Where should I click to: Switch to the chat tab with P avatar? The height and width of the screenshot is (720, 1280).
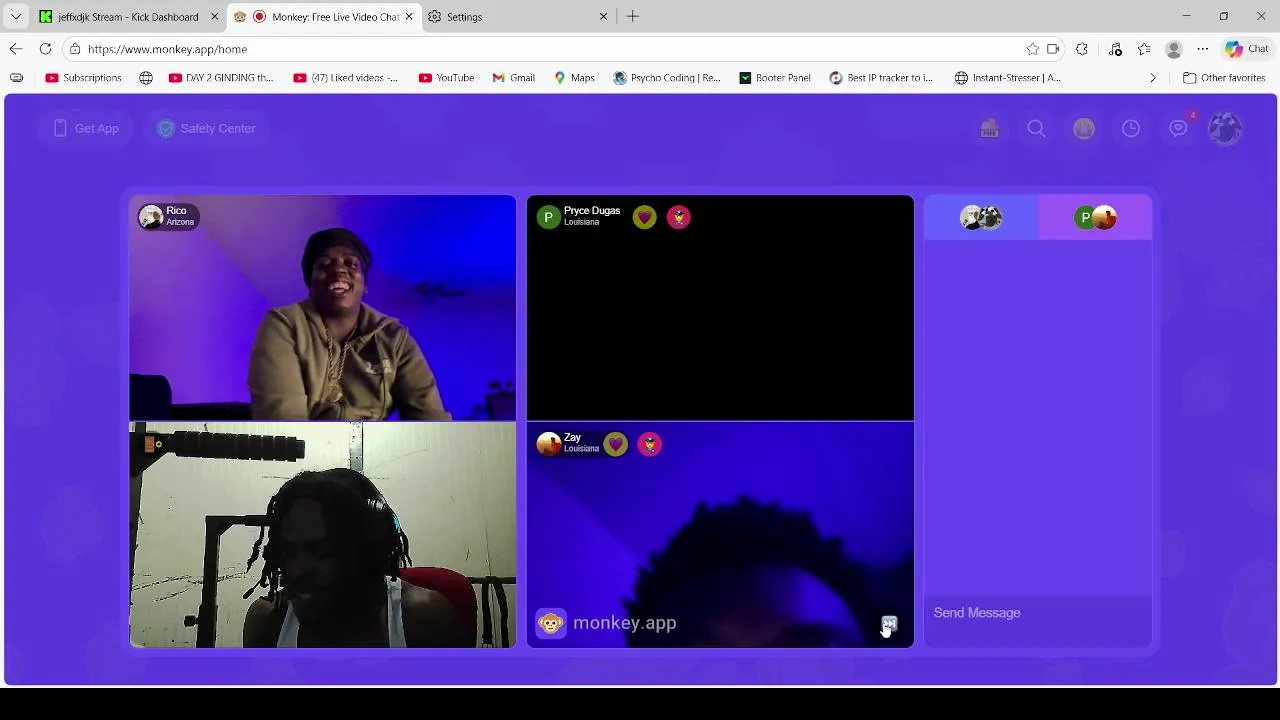coord(1095,218)
